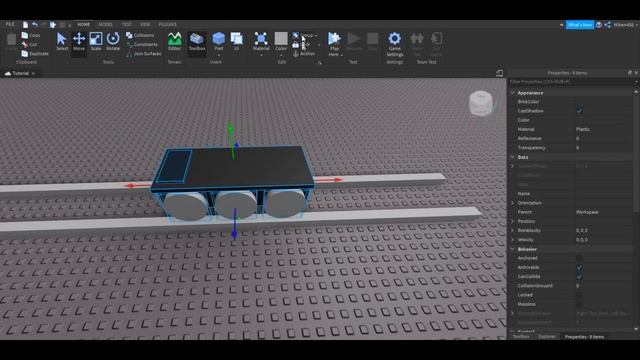This screenshot has width=640, height=360.
Task: Pick the Rotate tool
Action: 113,41
